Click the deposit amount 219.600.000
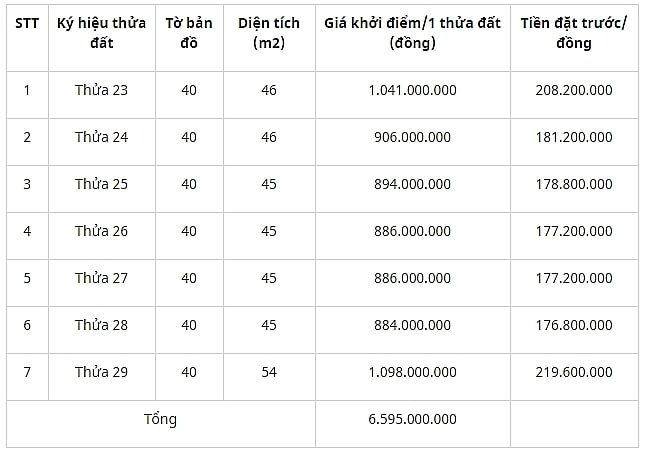The image size is (649, 456). pyautogui.click(x=574, y=372)
